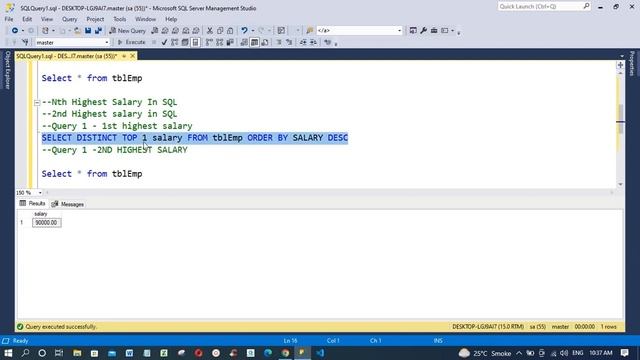Click the '--Nth Highest Salary In SQL' comment
This screenshot has width=640, height=360.
(x=109, y=102)
